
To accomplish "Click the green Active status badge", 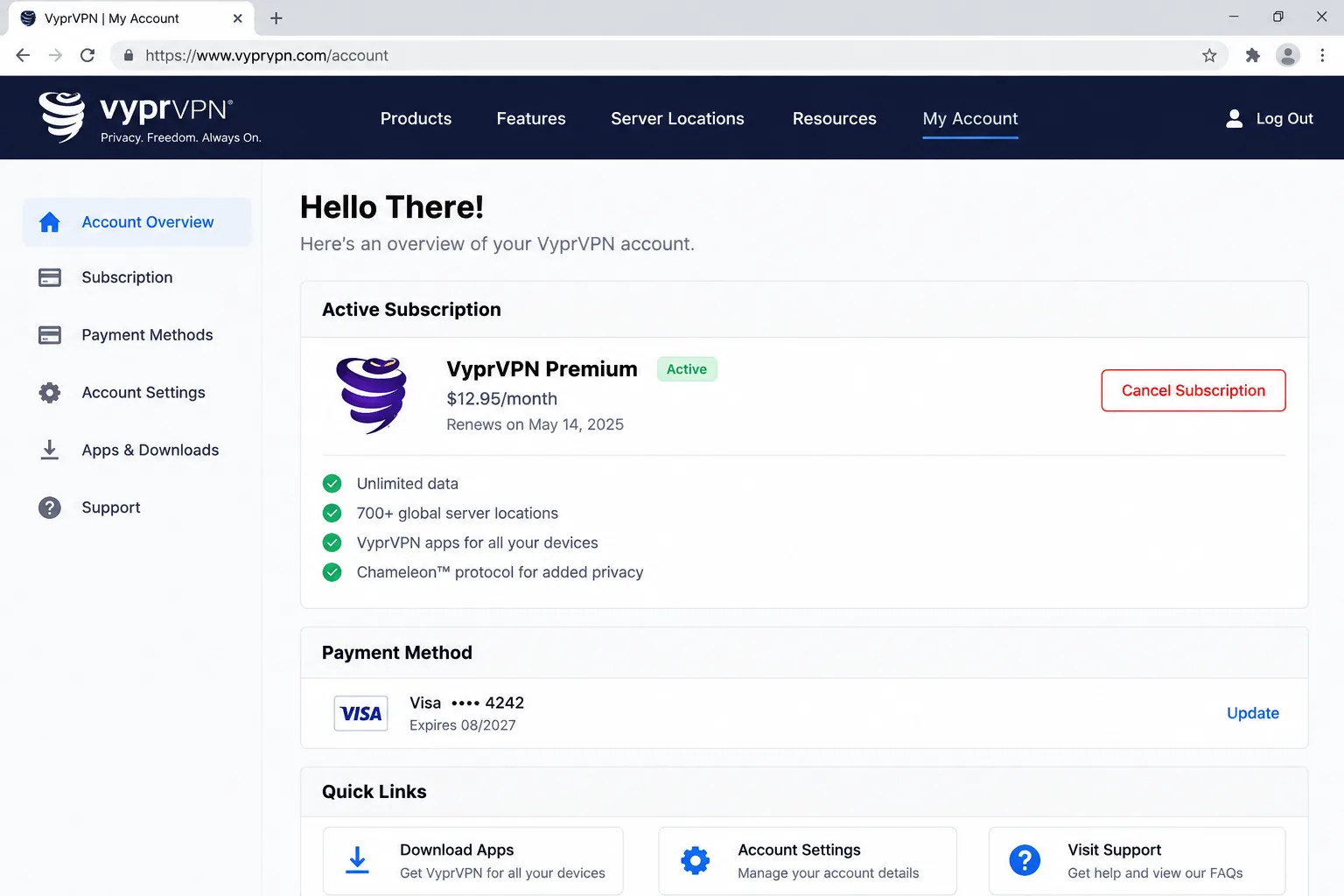I will pos(687,369).
